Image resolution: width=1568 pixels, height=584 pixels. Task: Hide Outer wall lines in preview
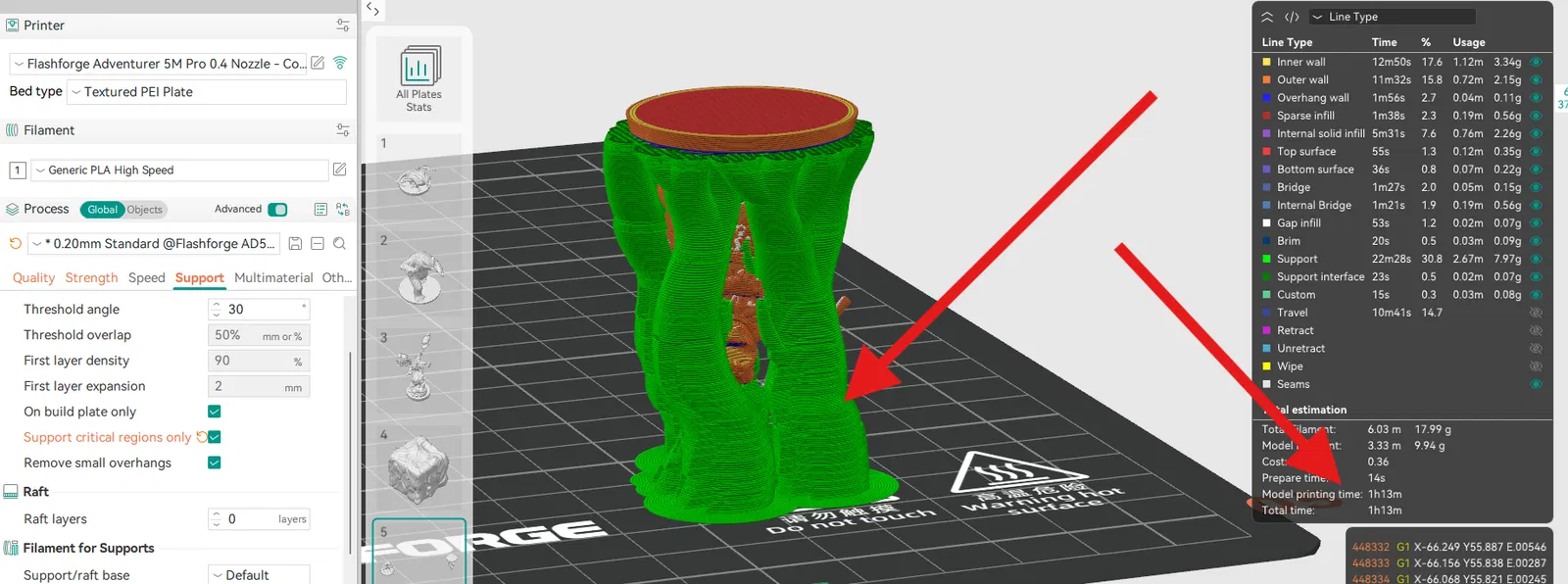pyautogui.click(x=1536, y=79)
